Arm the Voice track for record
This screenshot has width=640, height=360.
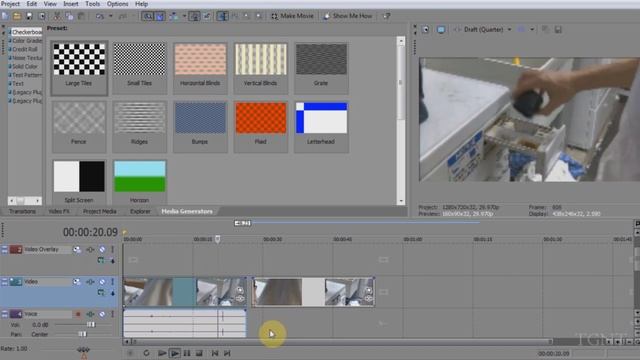[x=78, y=314]
